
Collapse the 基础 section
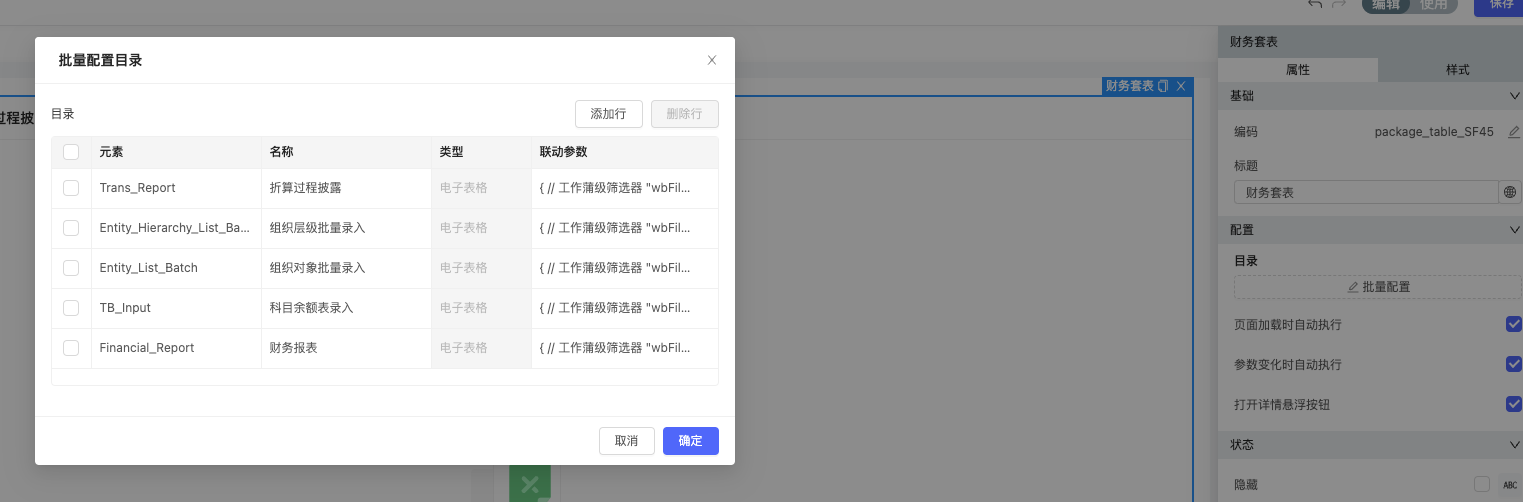[1513, 96]
